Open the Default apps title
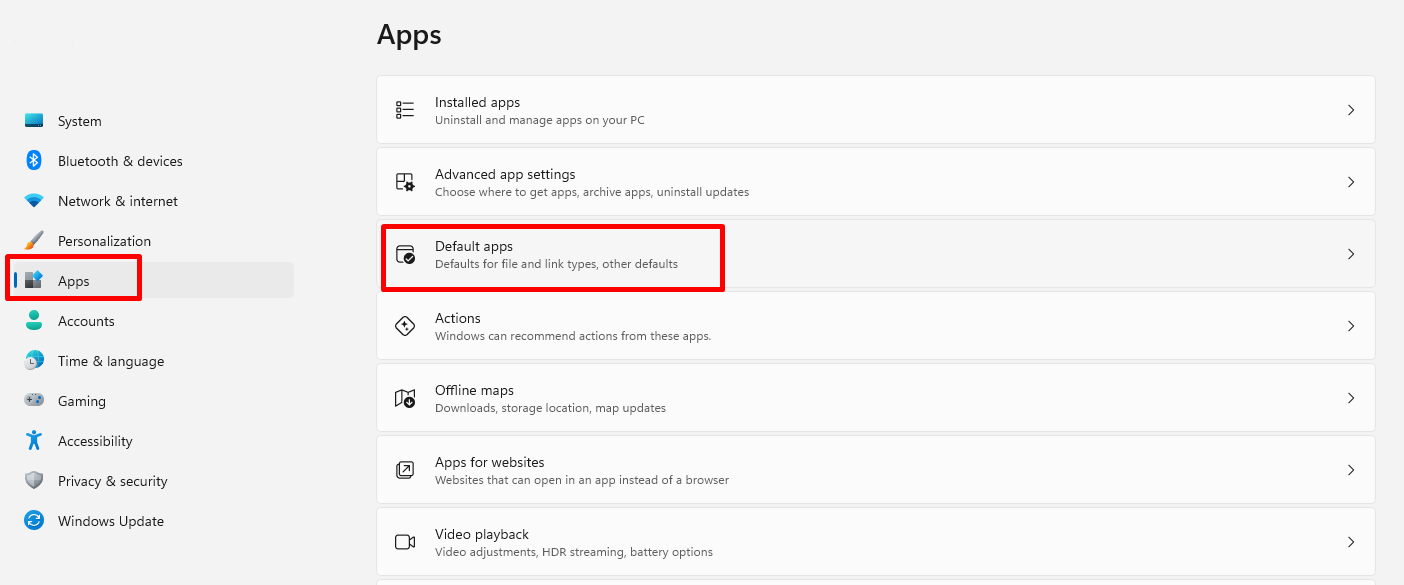The width and height of the screenshot is (1404, 585). point(474,246)
